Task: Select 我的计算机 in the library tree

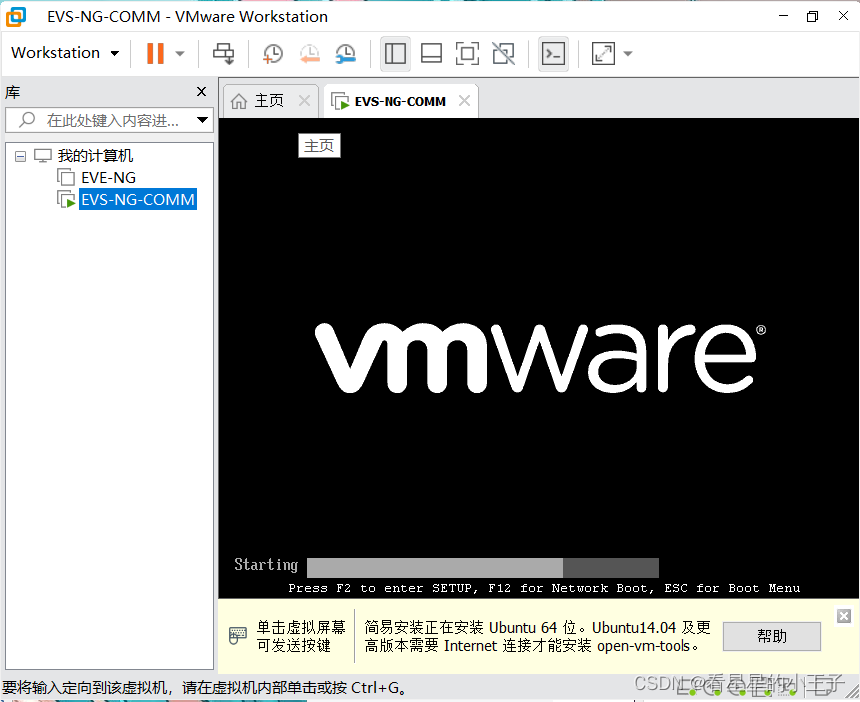Action: pos(95,156)
